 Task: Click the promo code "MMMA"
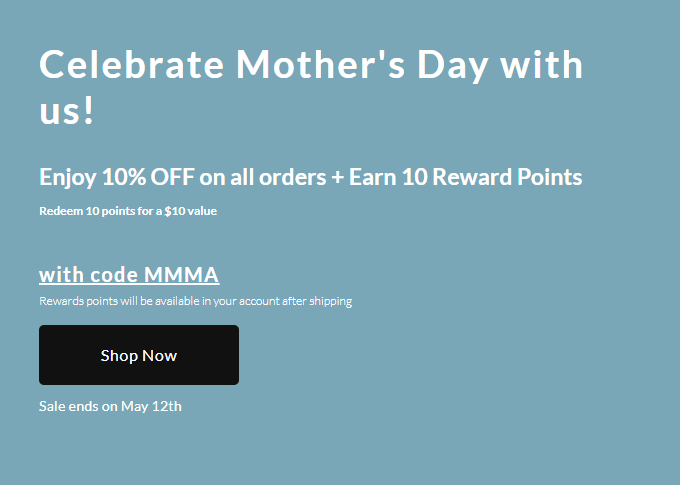[182, 275]
